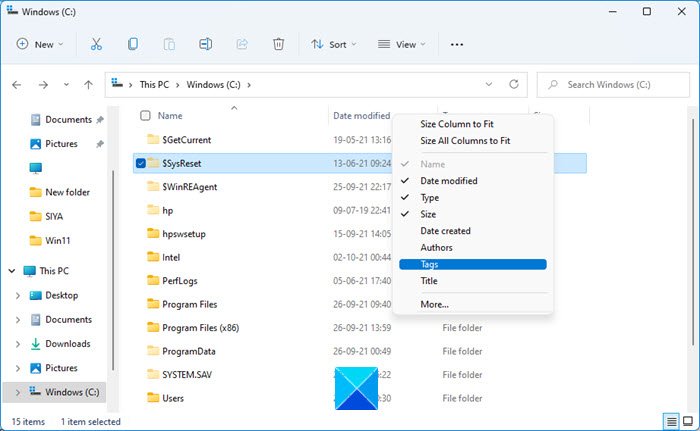
Task: Open the Sort dropdown
Action: point(334,44)
